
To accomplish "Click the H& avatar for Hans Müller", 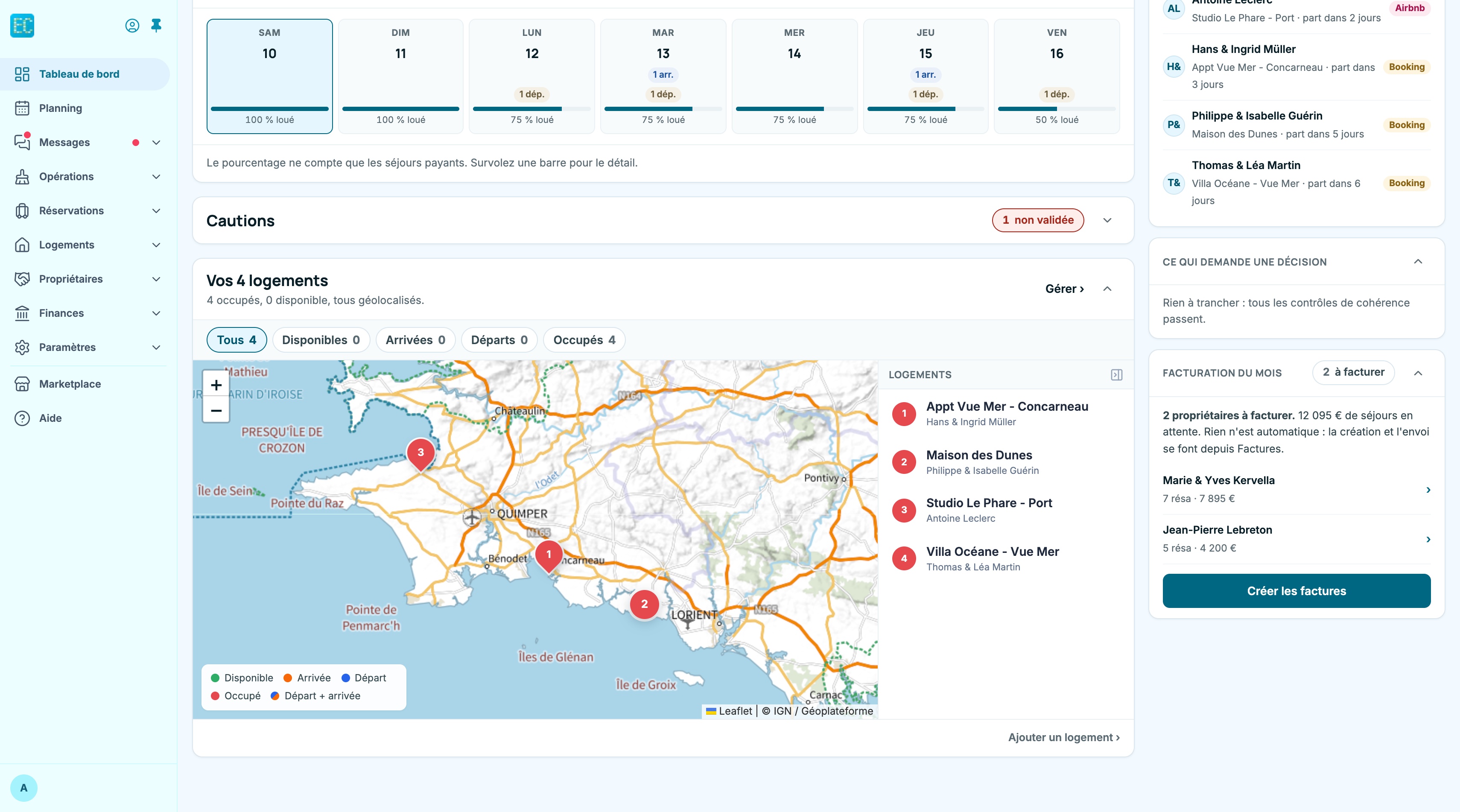I will (x=1174, y=67).
